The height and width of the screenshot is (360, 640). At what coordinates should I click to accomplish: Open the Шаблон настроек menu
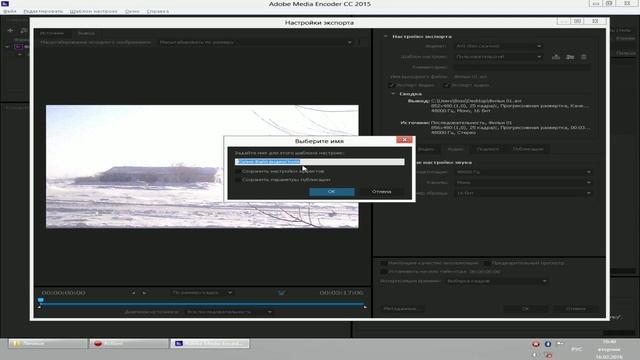(93, 11)
